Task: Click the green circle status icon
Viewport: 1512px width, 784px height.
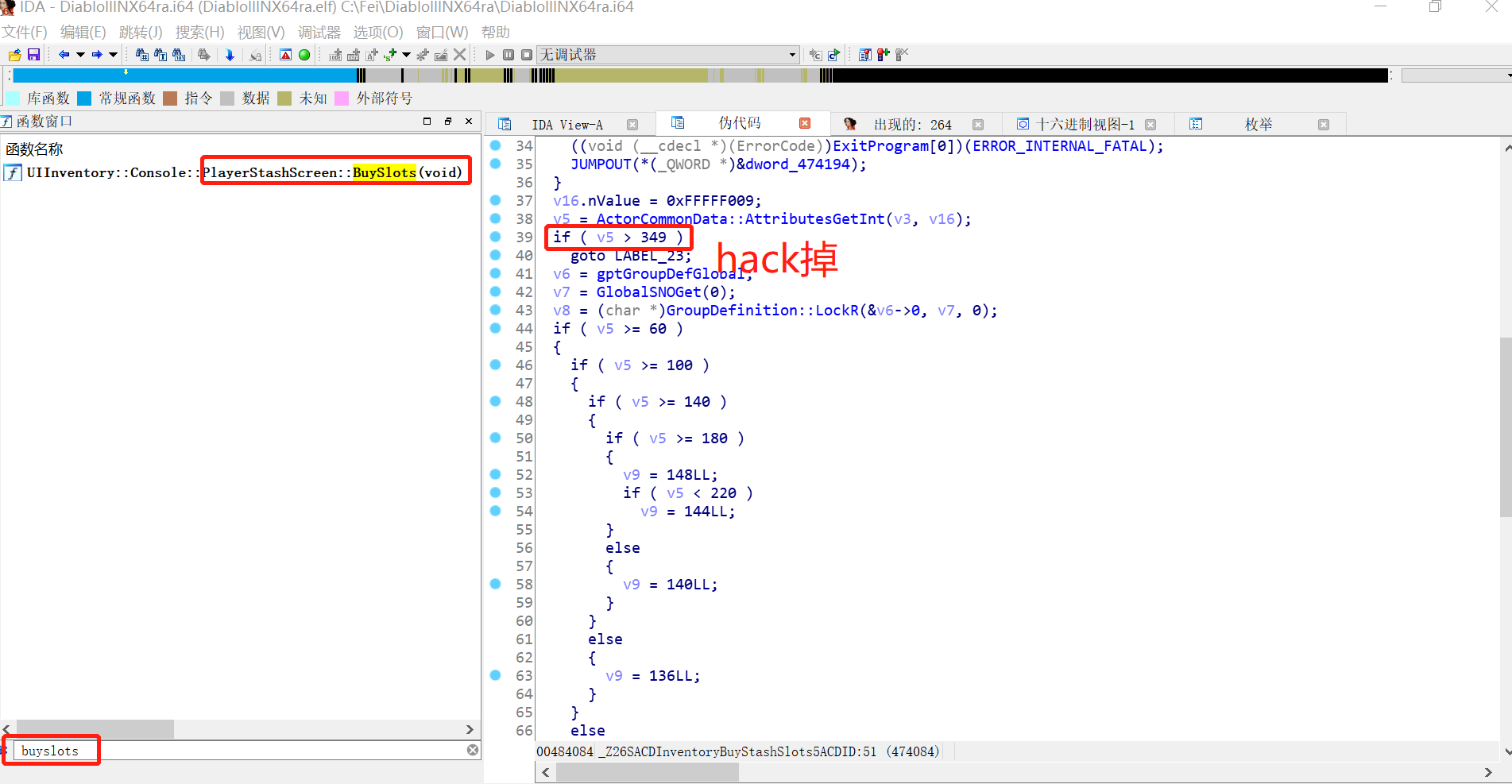Action: [x=304, y=55]
